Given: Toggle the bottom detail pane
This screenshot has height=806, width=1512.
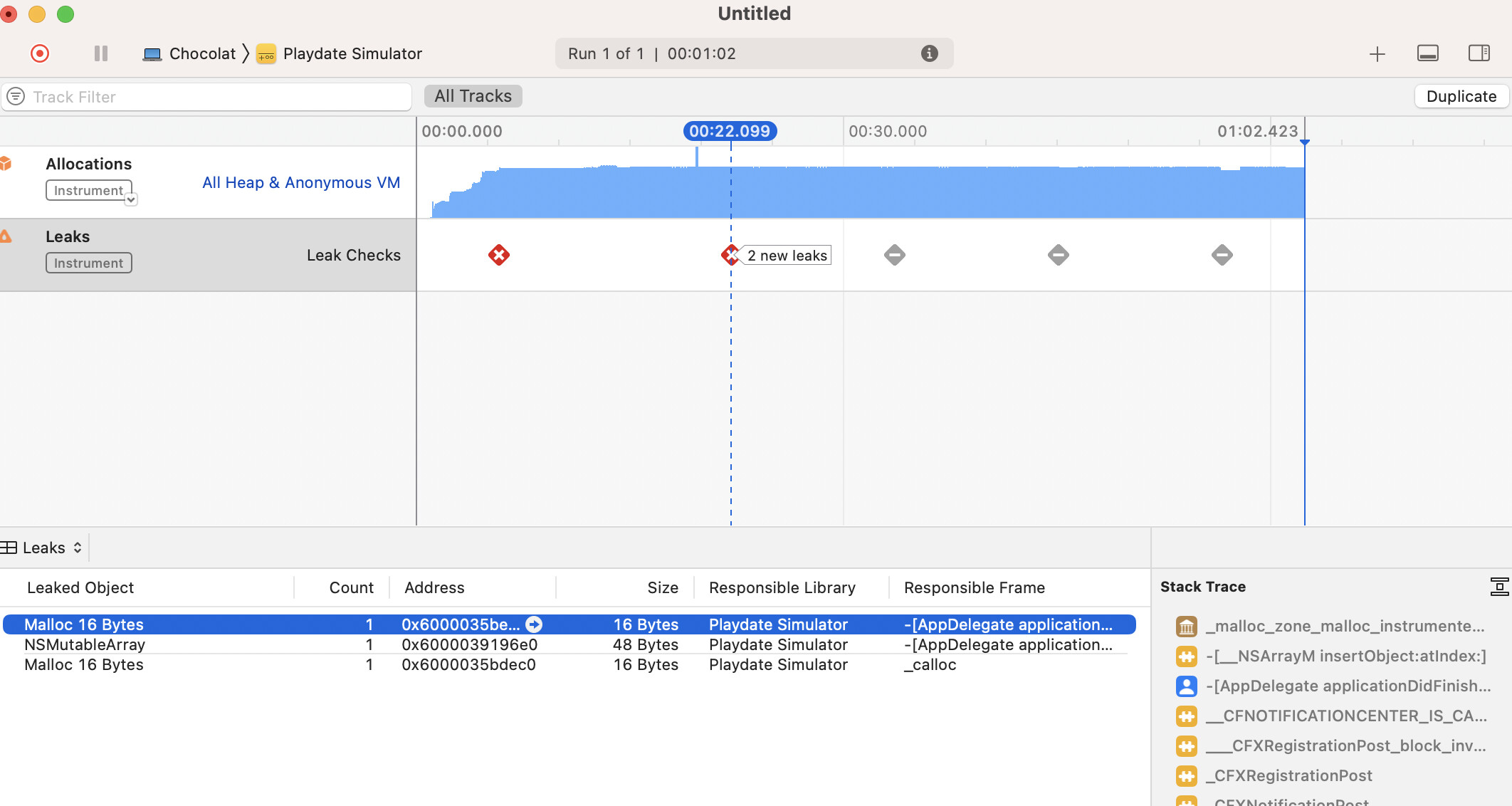Looking at the screenshot, I should [x=1427, y=53].
